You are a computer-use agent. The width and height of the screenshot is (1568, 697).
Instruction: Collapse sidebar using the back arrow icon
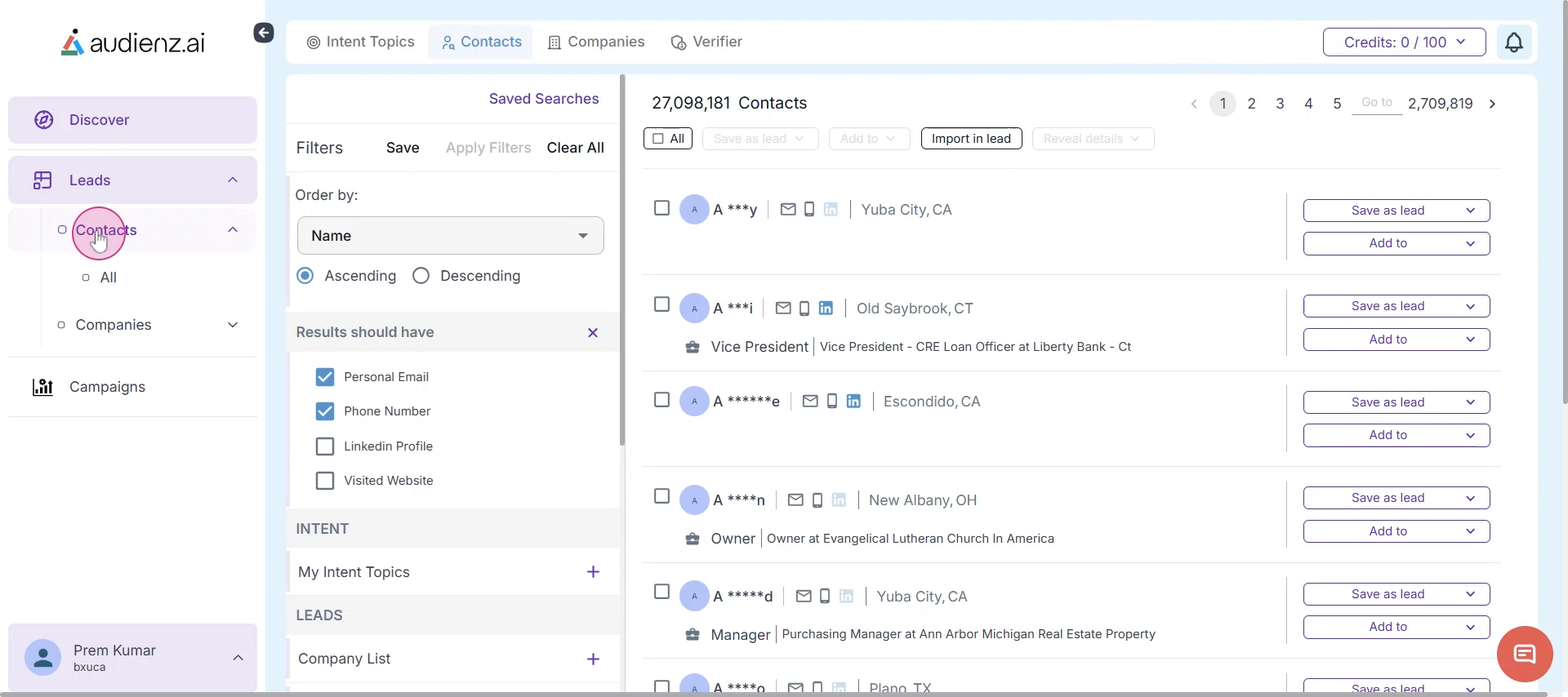(263, 33)
